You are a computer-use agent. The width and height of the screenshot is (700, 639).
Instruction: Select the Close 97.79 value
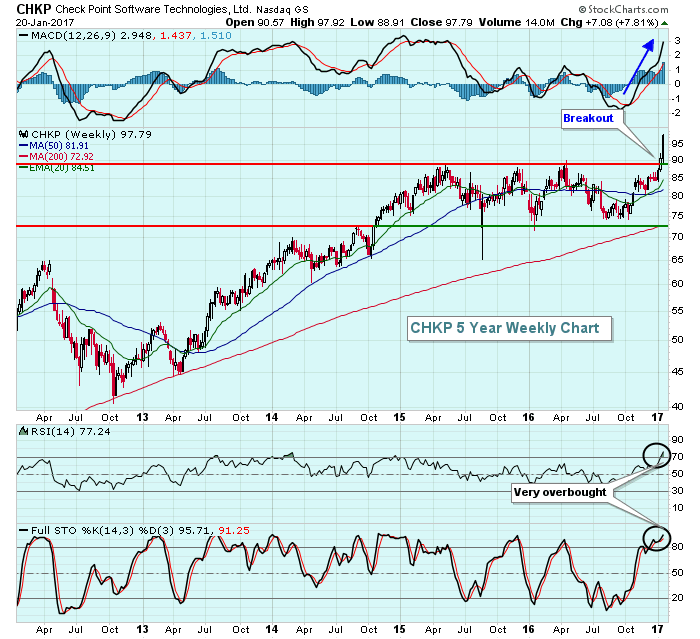click(442, 22)
